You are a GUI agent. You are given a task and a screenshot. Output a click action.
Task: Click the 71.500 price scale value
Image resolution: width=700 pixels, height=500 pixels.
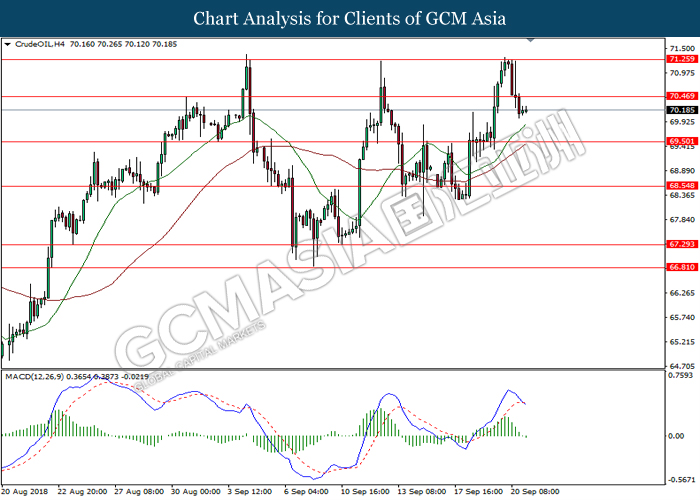coord(682,49)
